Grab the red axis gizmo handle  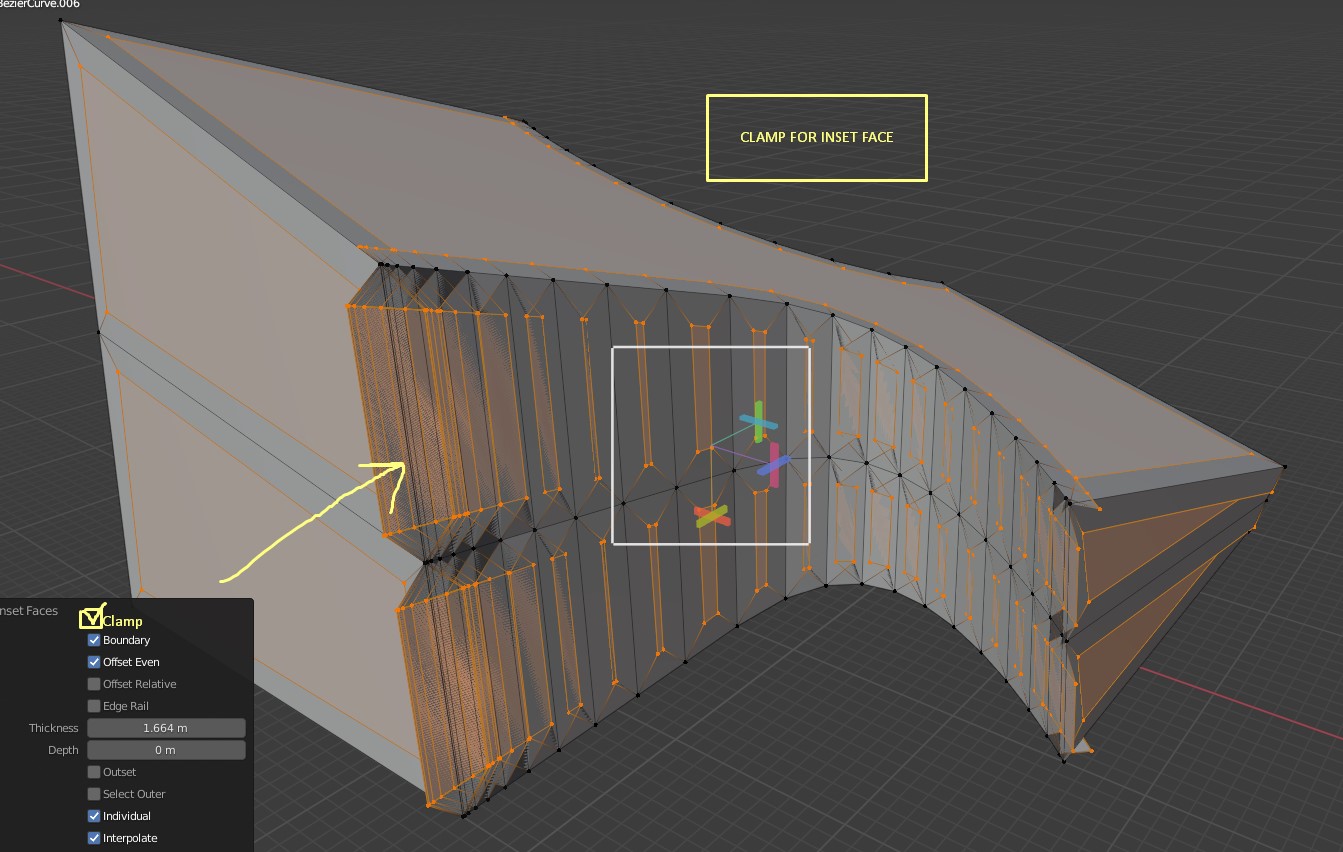tap(711, 516)
